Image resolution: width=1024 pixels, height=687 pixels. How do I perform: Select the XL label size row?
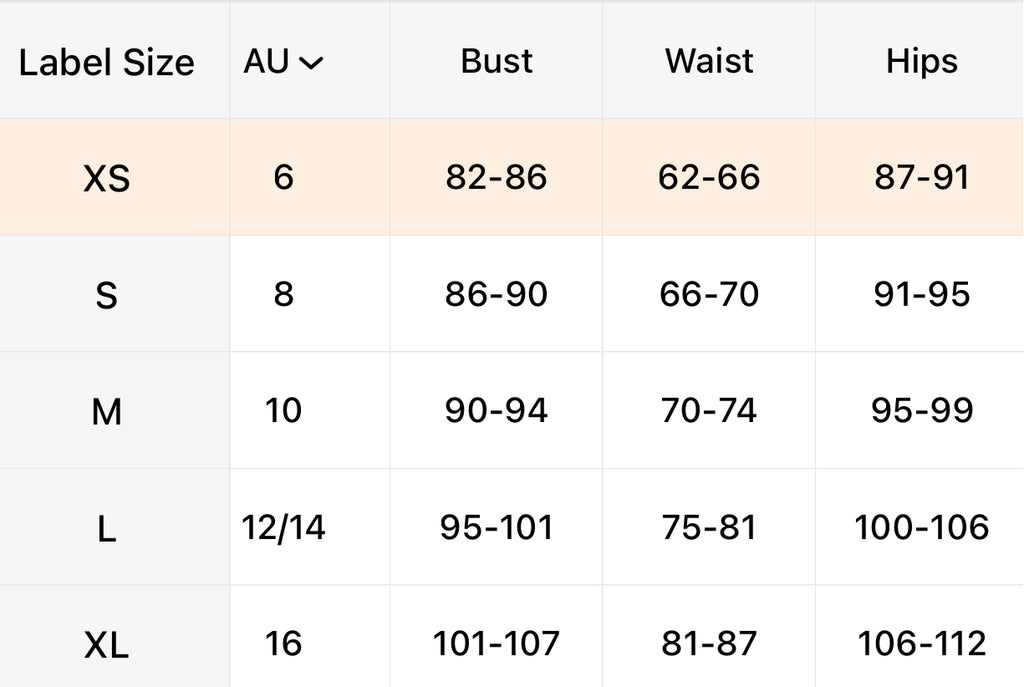(x=106, y=645)
